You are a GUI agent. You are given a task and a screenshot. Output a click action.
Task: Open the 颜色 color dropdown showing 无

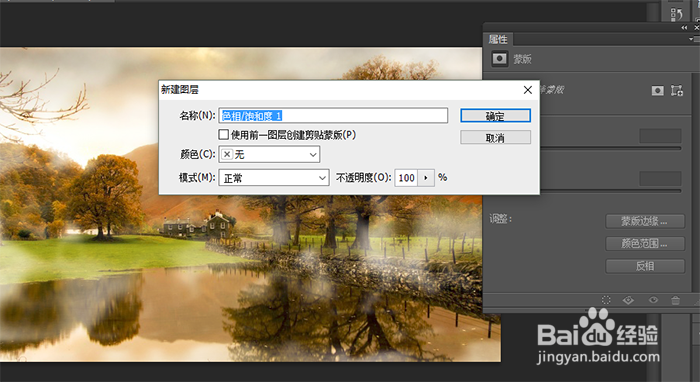[269, 154]
